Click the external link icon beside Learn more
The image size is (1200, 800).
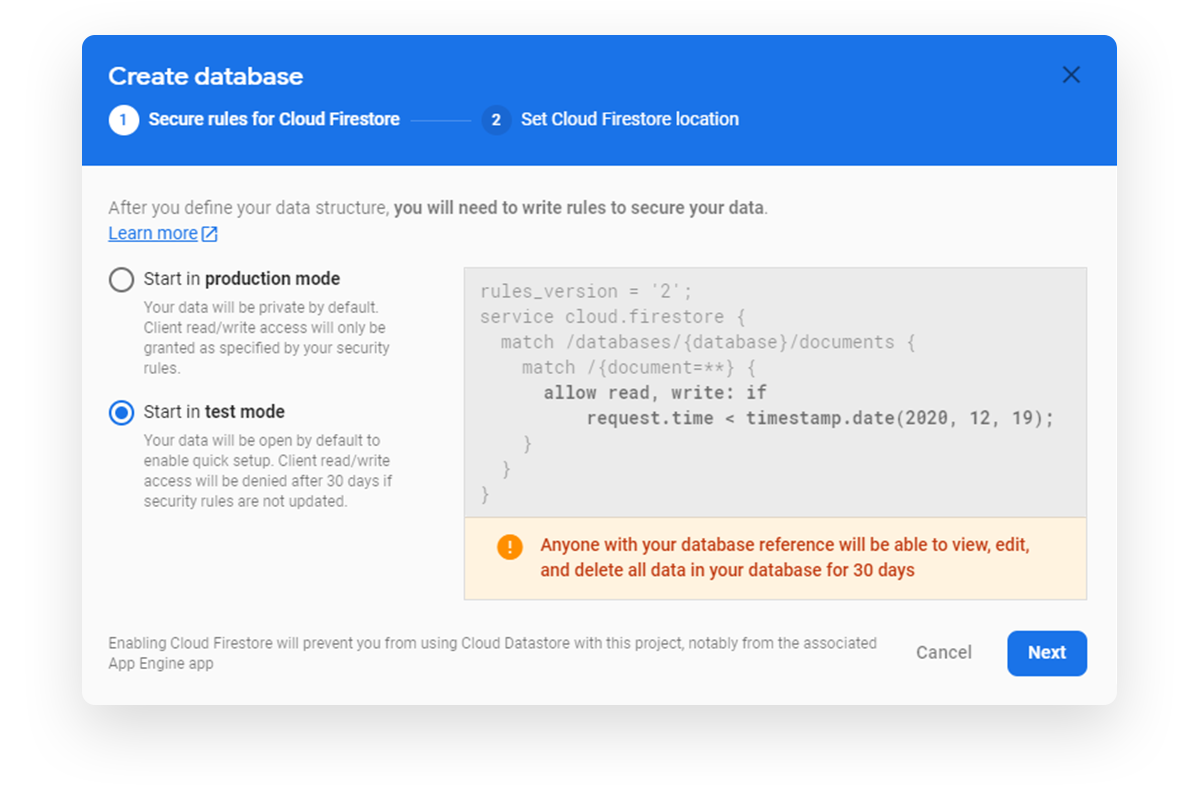[x=210, y=234]
